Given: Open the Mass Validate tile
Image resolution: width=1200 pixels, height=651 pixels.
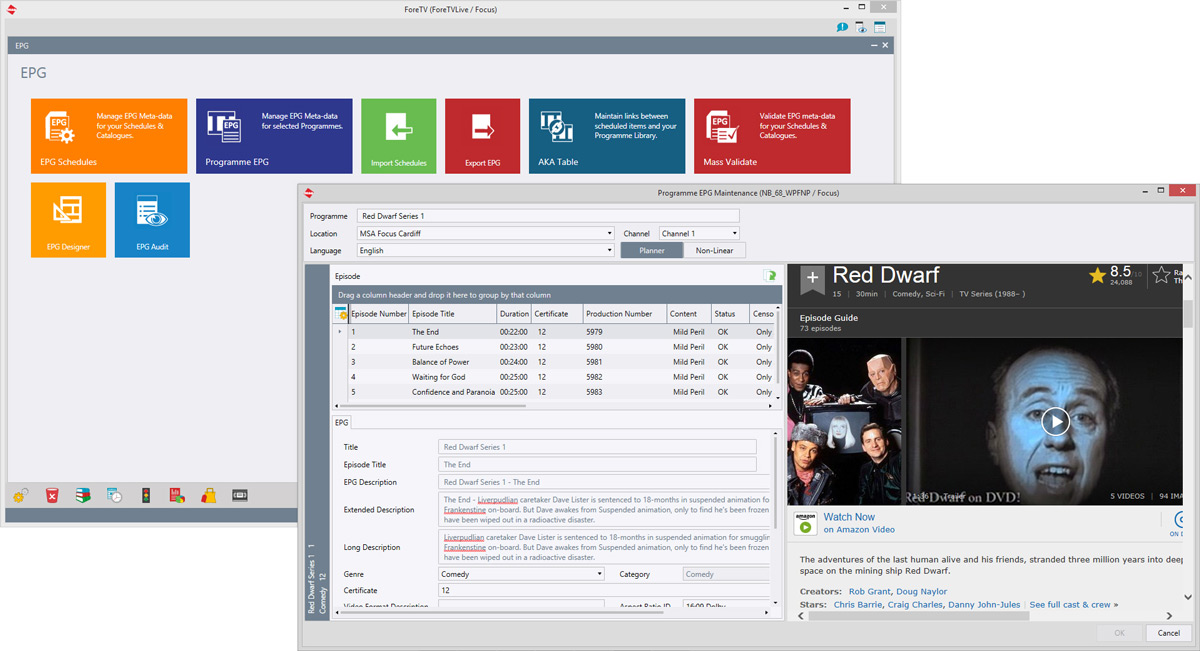Looking at the screenshot, I should click(x=772, y=136).
